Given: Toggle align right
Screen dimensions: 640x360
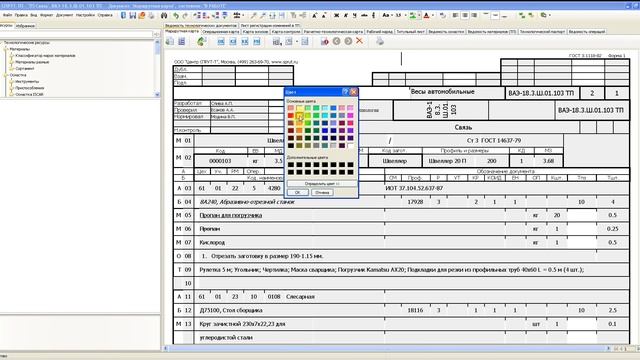Looking at the screenshot, I should point(474,16).
